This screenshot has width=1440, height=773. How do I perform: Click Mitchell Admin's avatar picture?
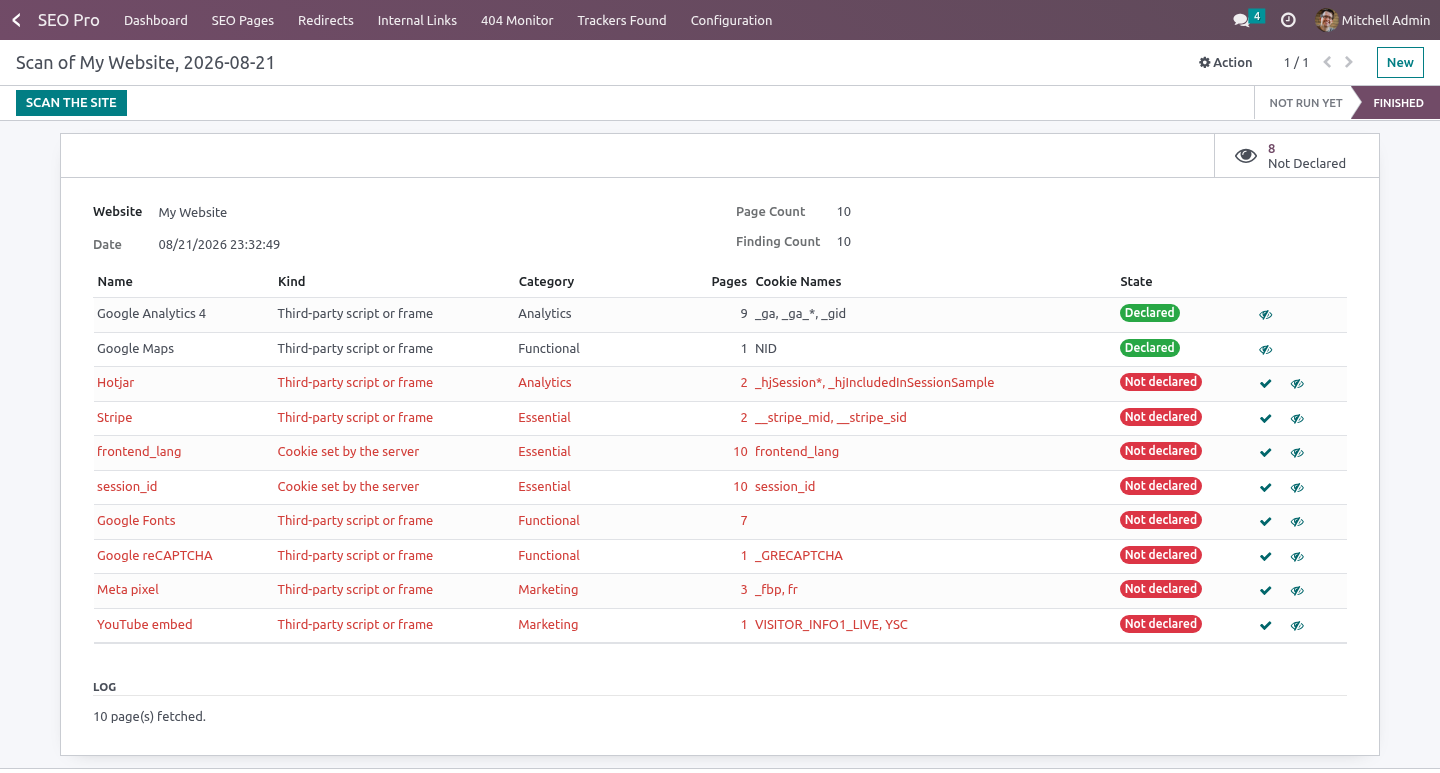(x=1327, y=20)
